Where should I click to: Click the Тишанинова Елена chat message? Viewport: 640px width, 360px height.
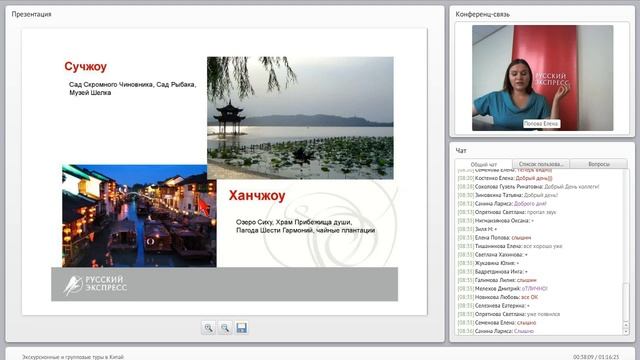(x=510, y=246)
